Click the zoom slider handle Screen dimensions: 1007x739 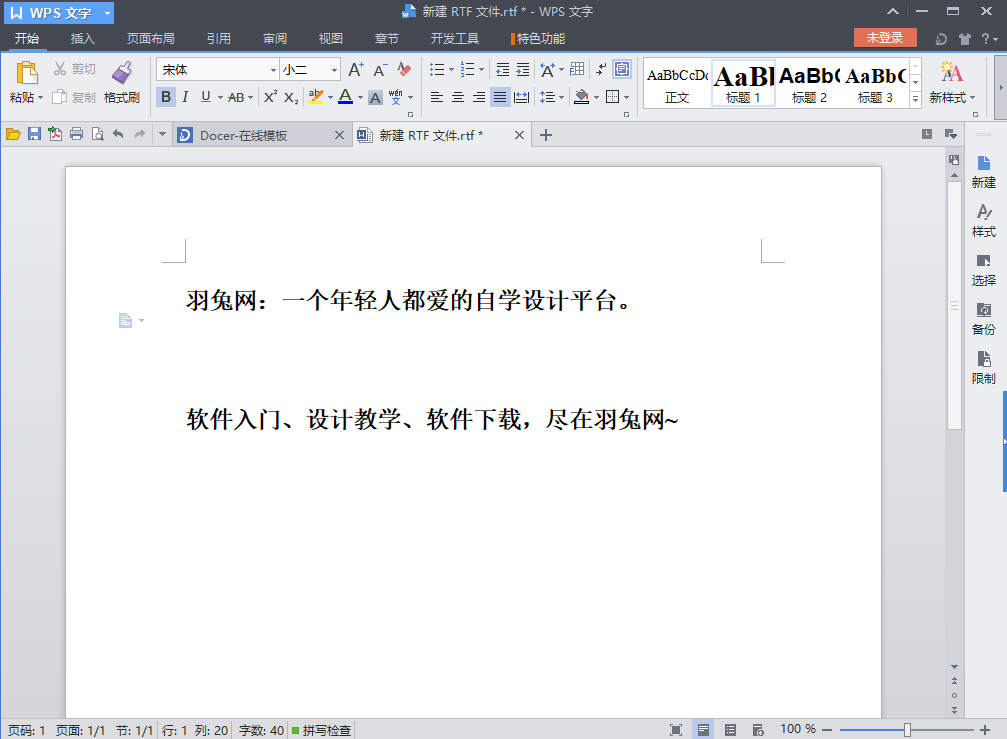click(907, 729)
